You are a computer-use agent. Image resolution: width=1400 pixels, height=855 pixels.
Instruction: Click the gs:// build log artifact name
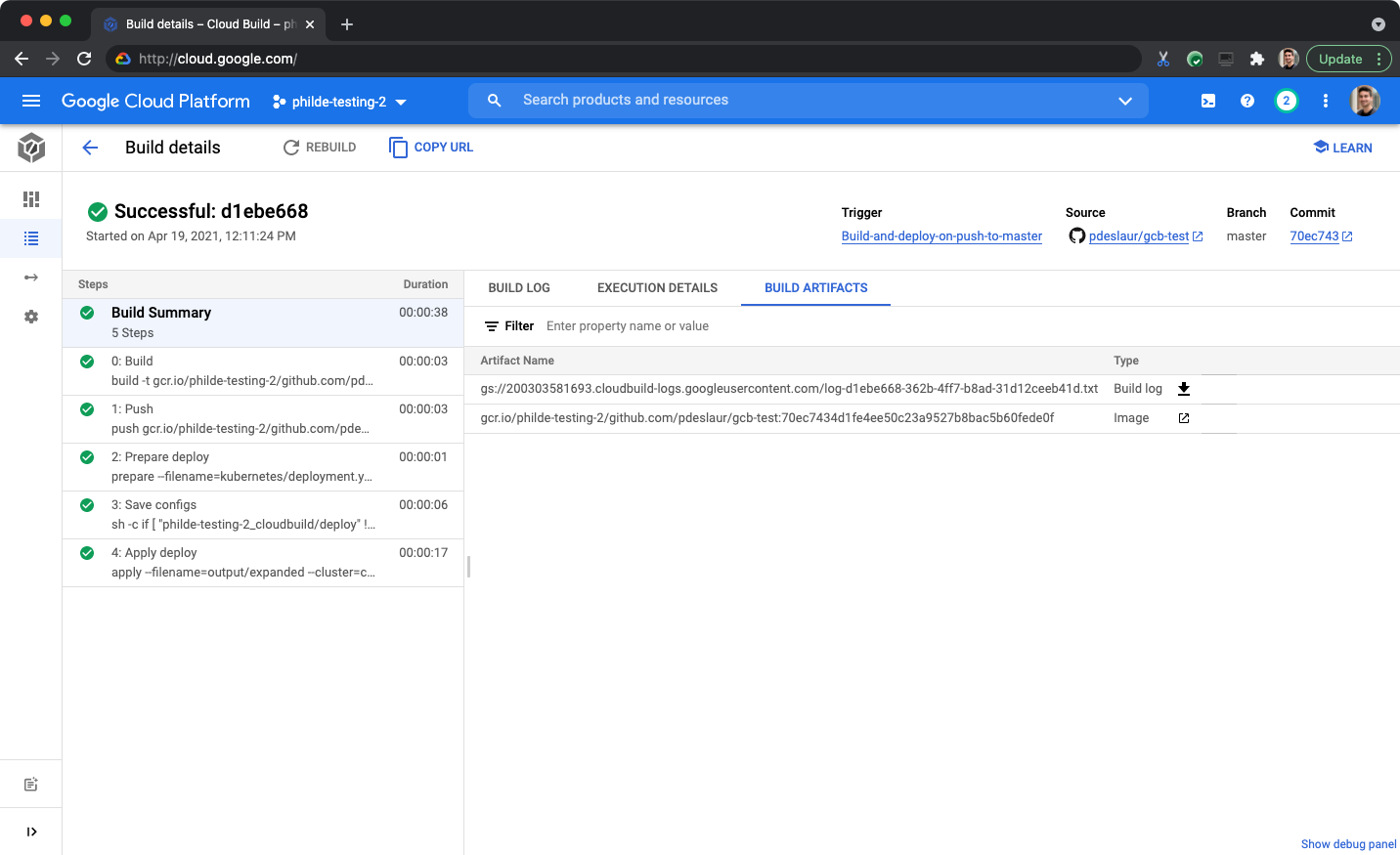coord(789,389)
